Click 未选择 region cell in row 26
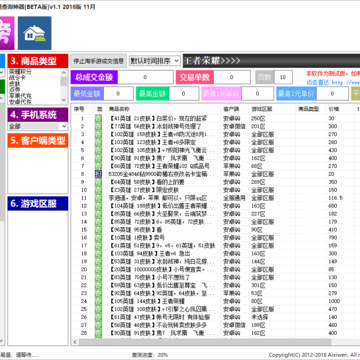This screenshot has height=360, width=360. point(259,317)
